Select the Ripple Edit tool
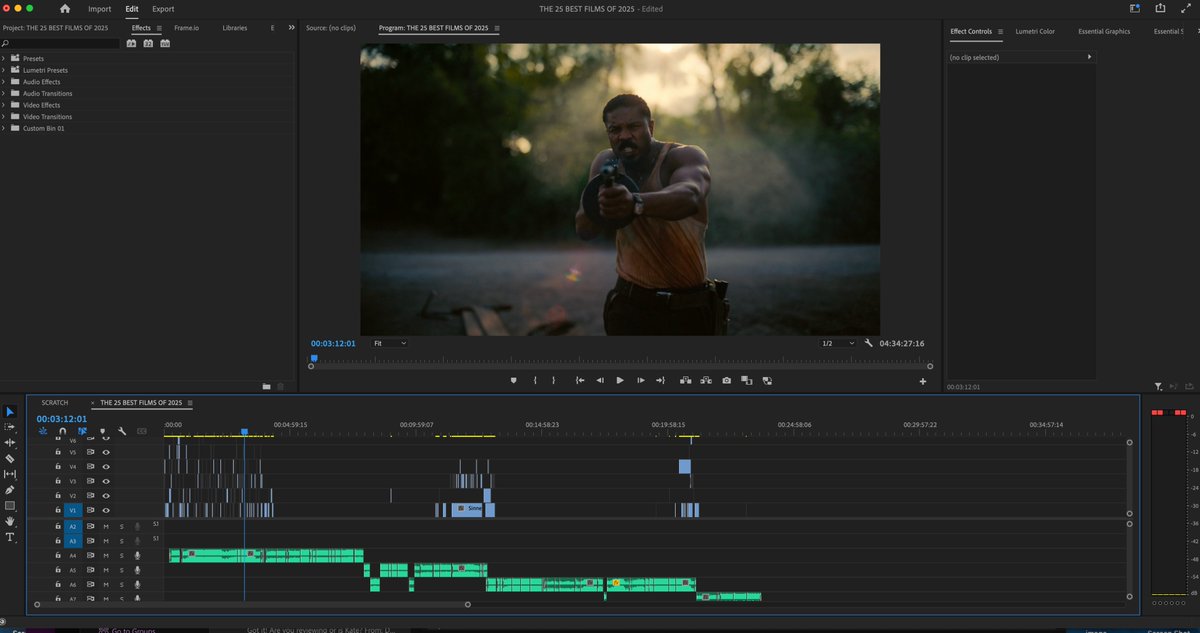The width and height of the screenshot is (1200, 633). point(10,442)
